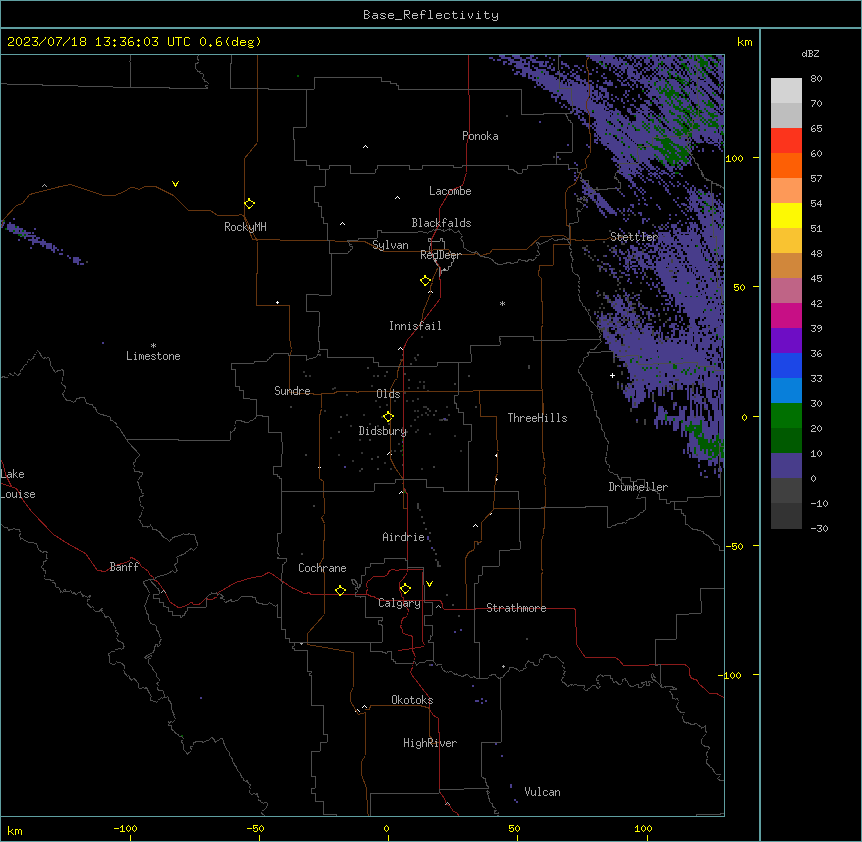This screenshot has height=842, width=862.
Task: Click the yellow diamond marker in Calgary
Action: click(405, 589)
